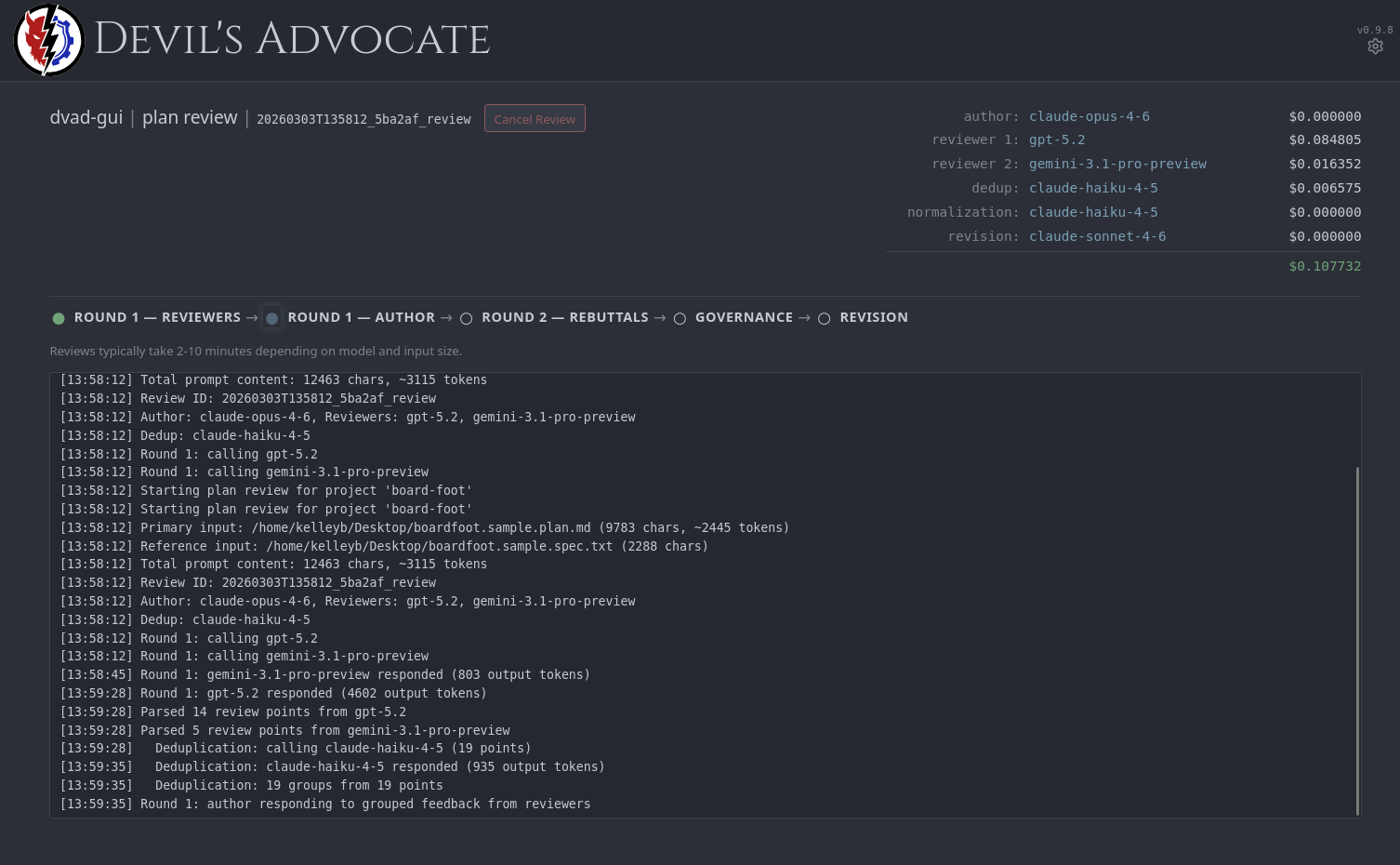Click the green Round 1 Reviewers status dot
The height and width of the screenshot is (865, 1400).
(x=59, y=318)
